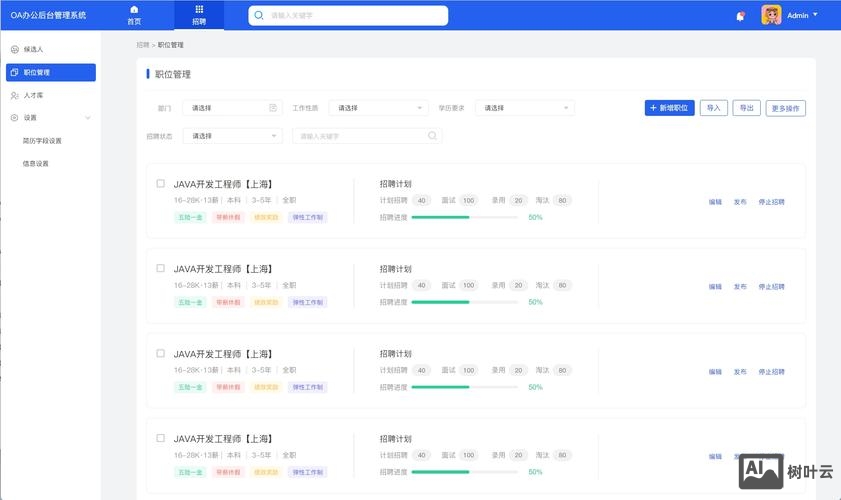Select the third JAVA开发工程师 job checkbox
Screen dimensions: 841x500
coord(161,353)
